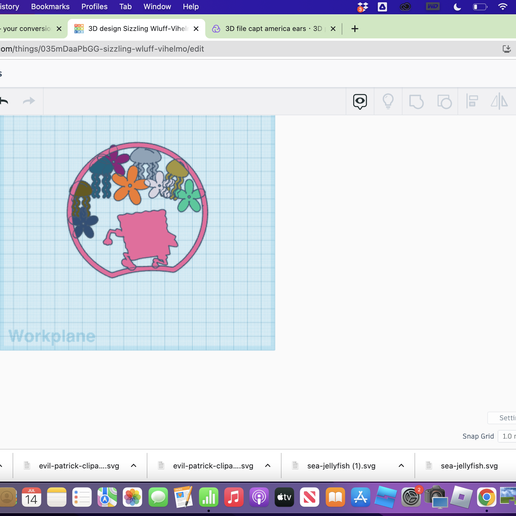Select the gray jellyfish shape
Screen dimensions: 516x516
(x=146, y=157)
